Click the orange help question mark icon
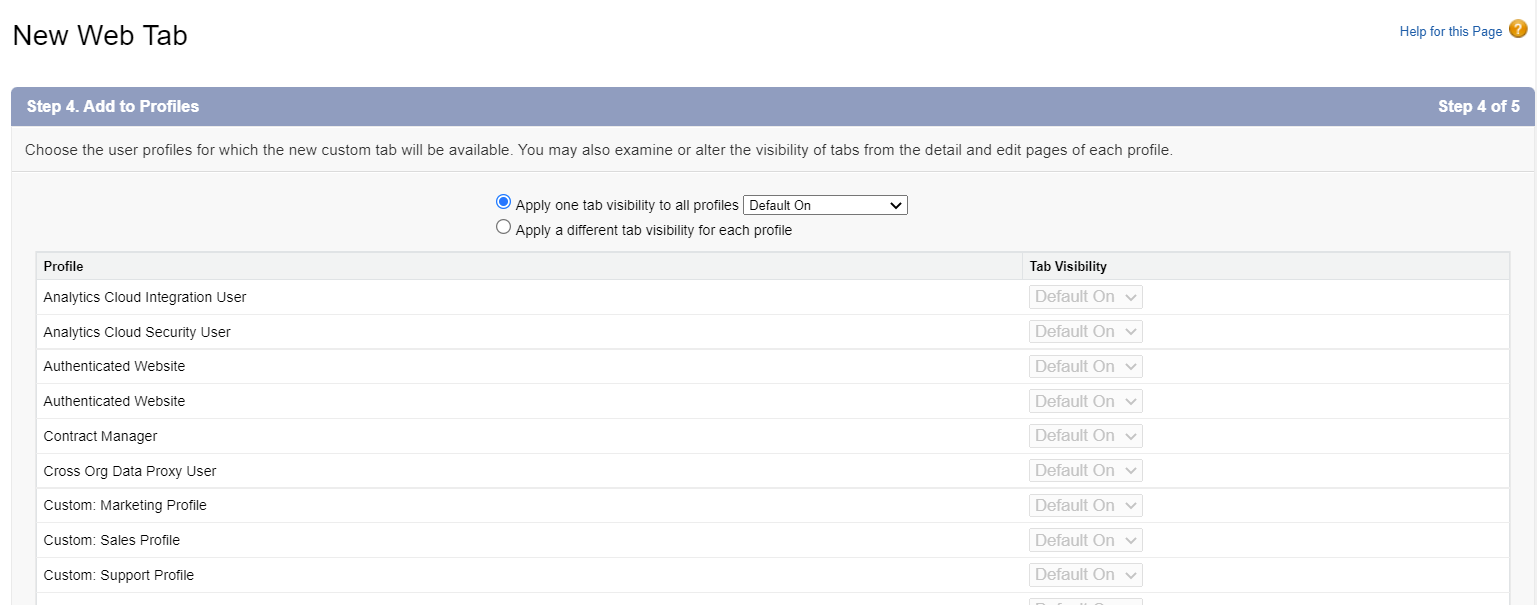Image resolution: width=1537 pixels, height=605 pixels. click(x=1517, y=30)
